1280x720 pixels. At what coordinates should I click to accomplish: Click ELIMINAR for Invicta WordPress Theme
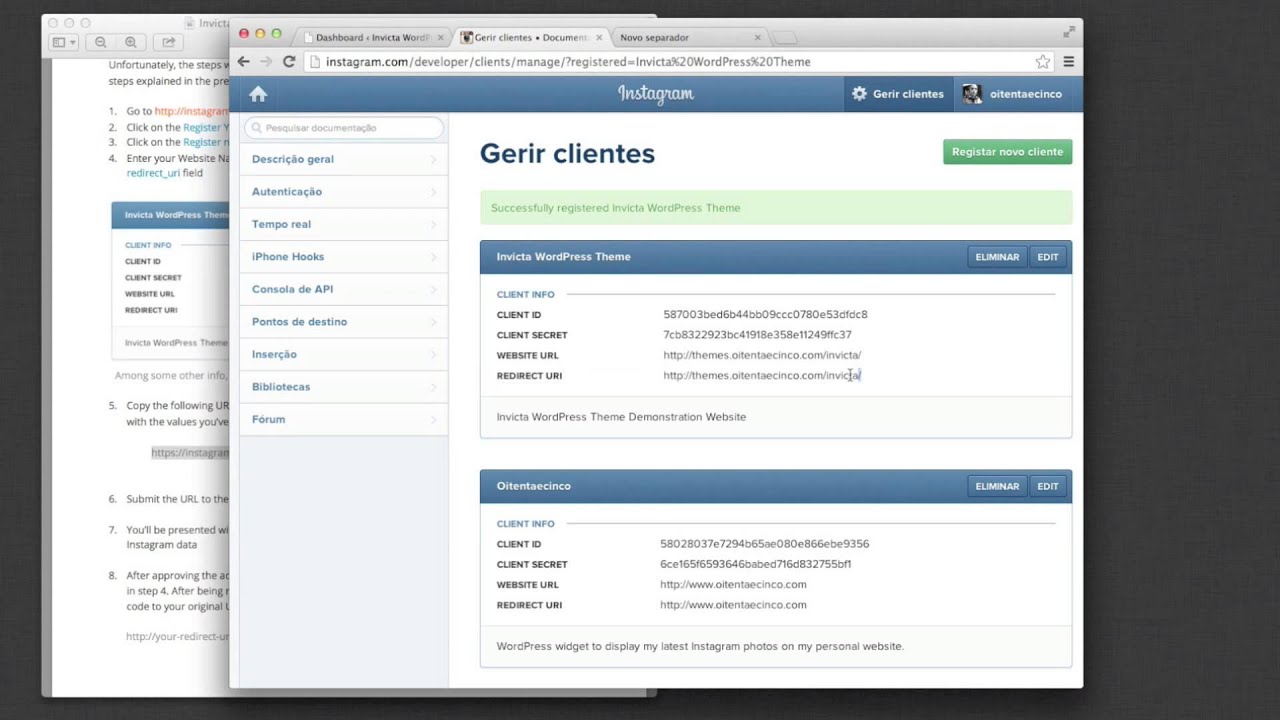click(x=997, y=257)
